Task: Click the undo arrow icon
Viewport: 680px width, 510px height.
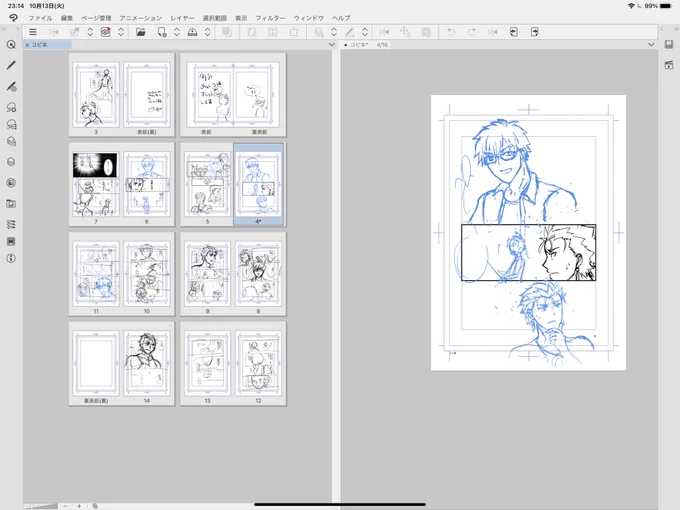Action: (x=451, y=32)
